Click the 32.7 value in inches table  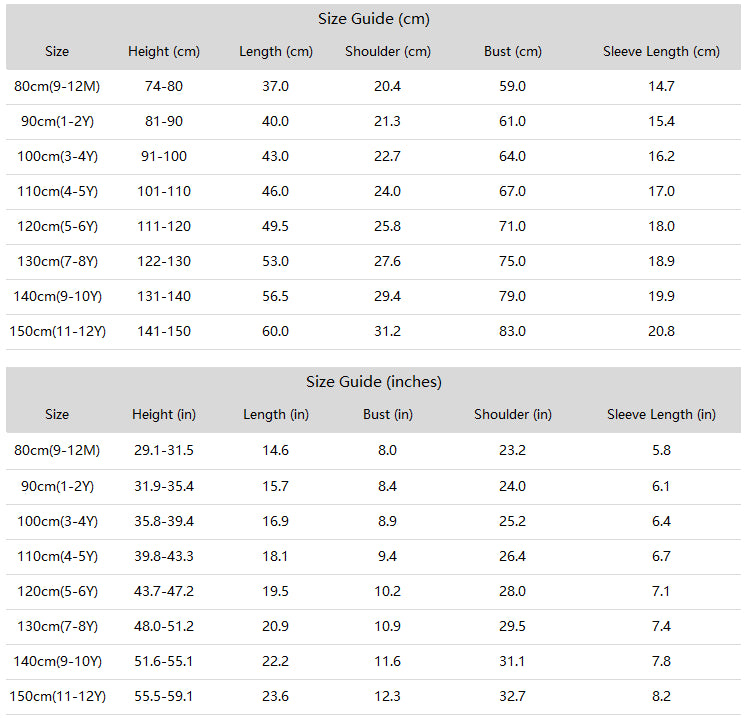(512, 696)
